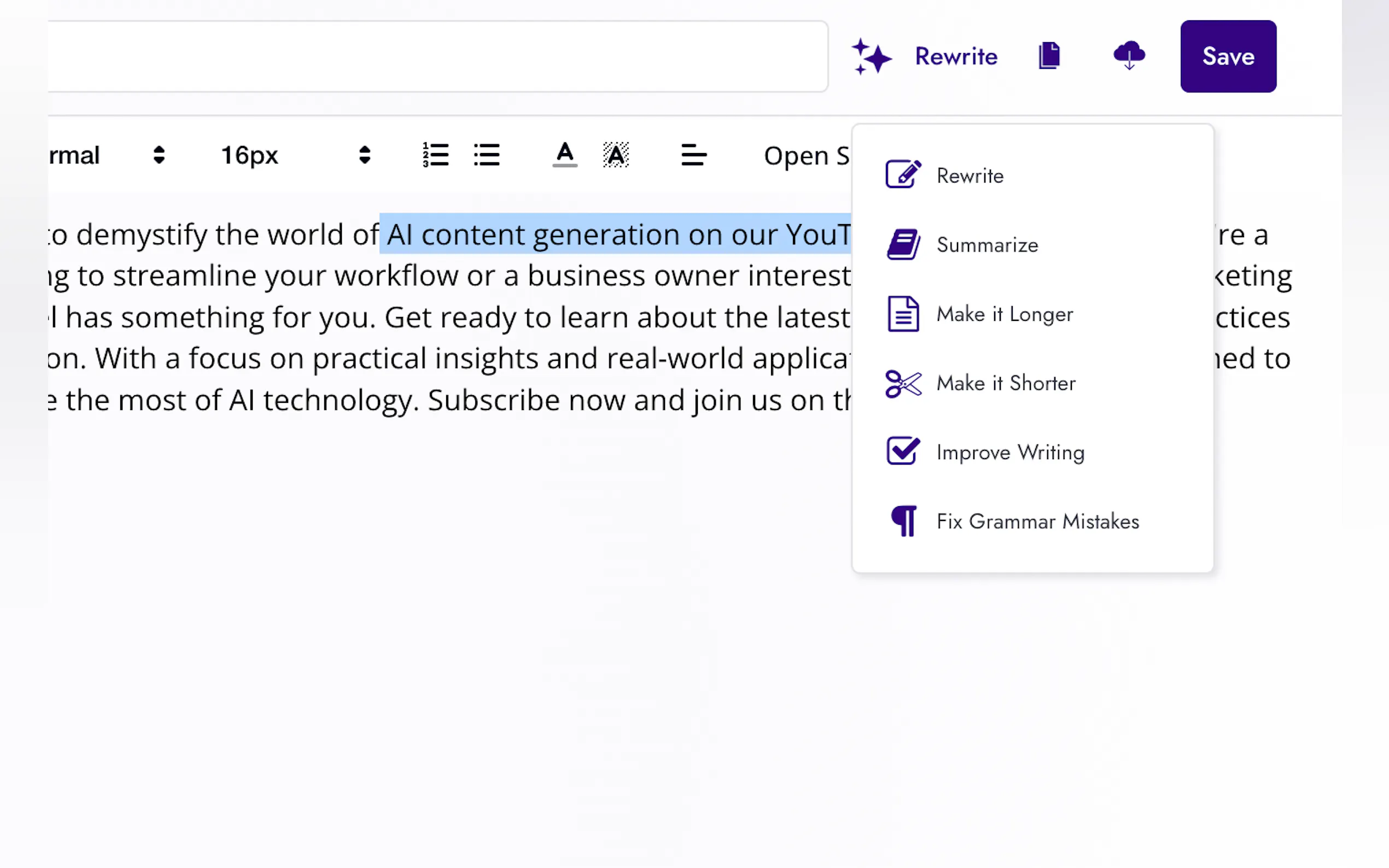Choose Improve Writing menu entry
1389x868 pixels.
[x=1010, y=453]
